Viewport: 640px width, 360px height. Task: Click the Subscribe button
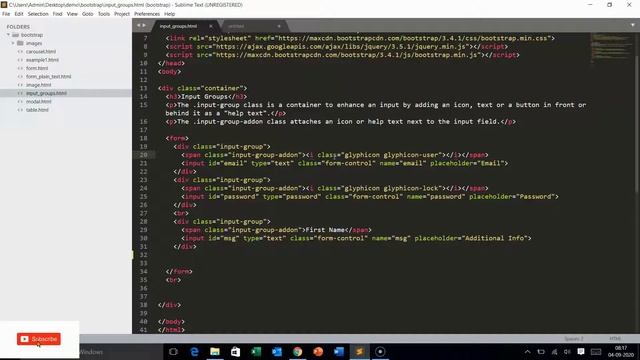click(x=39, y=339)
